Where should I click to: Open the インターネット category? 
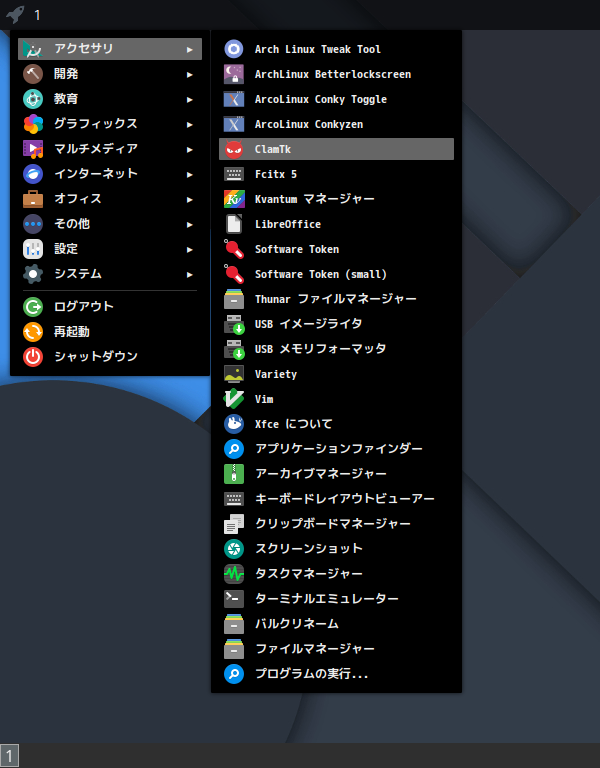pos(110,174)
